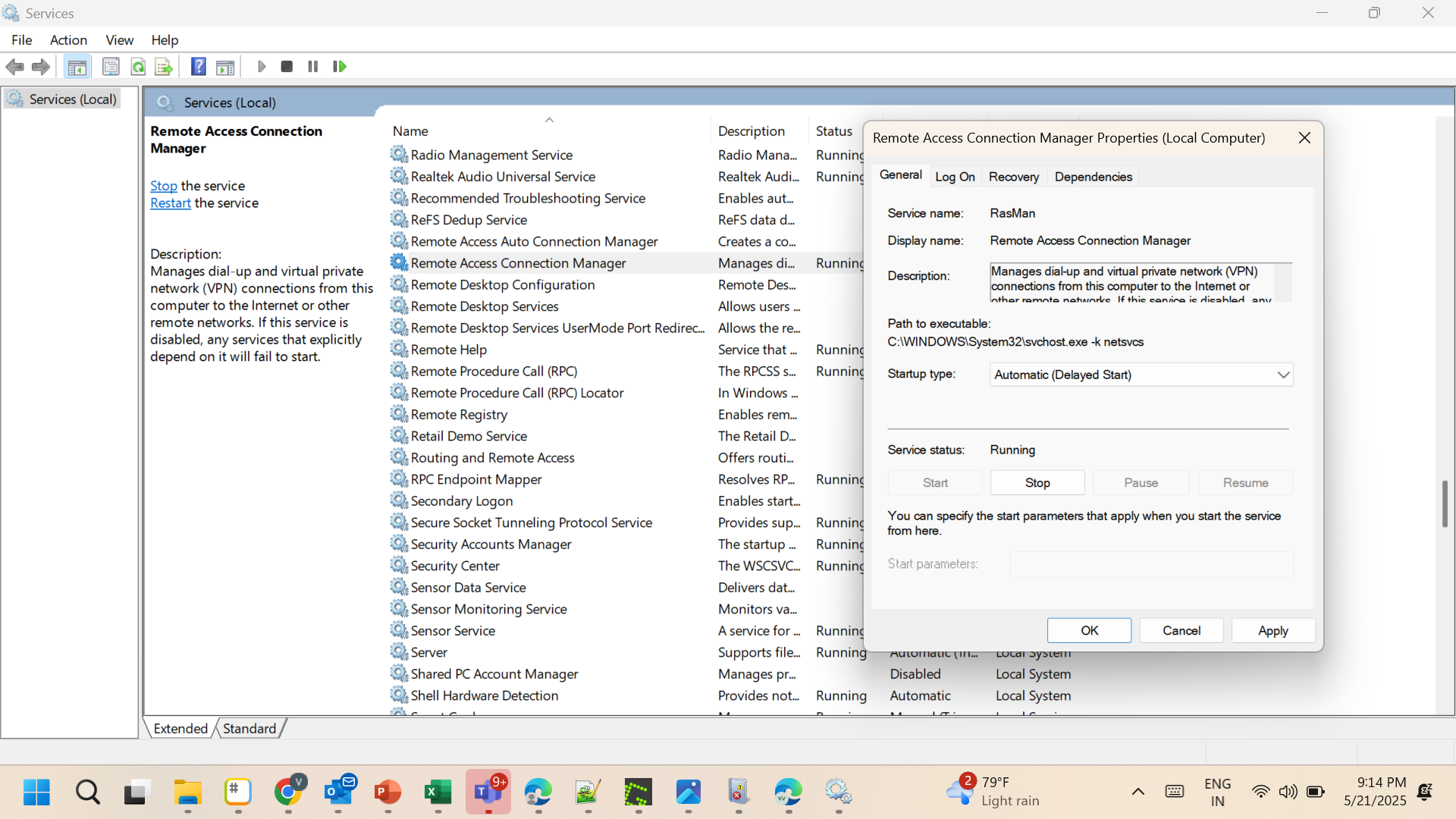This screenshot has width=1456, height=819.
Task: Open the Help toolbar icon
Action: [x=199, y=67]
